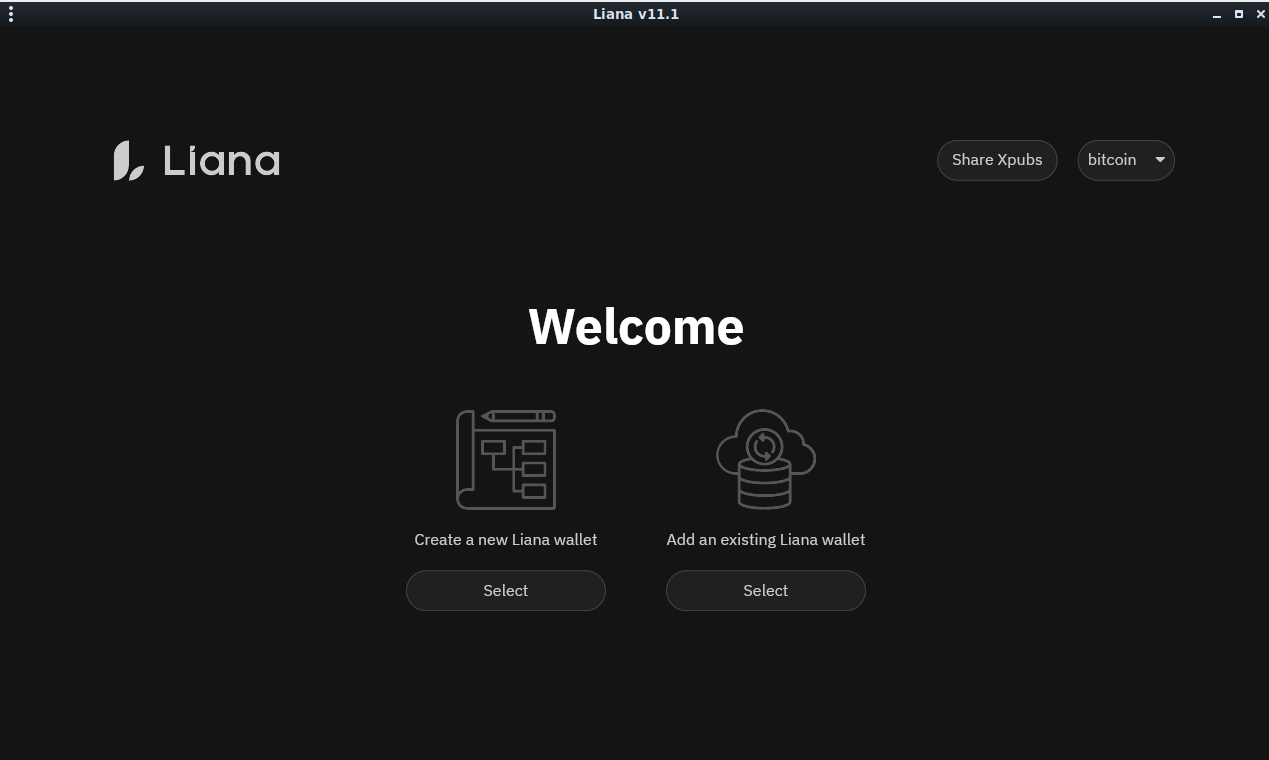Click the database stack beneath the cloud
The image size is (1269, 760).
(764, 487)
